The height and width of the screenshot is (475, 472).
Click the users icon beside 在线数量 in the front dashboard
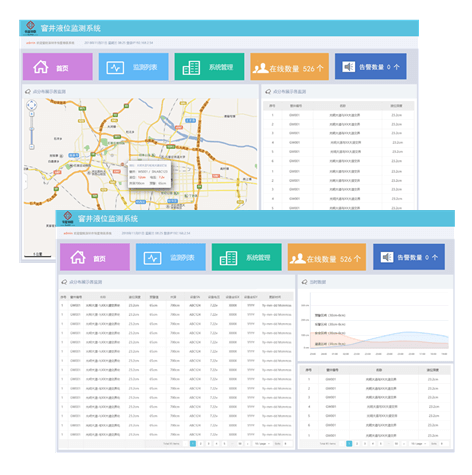point(297,259)
